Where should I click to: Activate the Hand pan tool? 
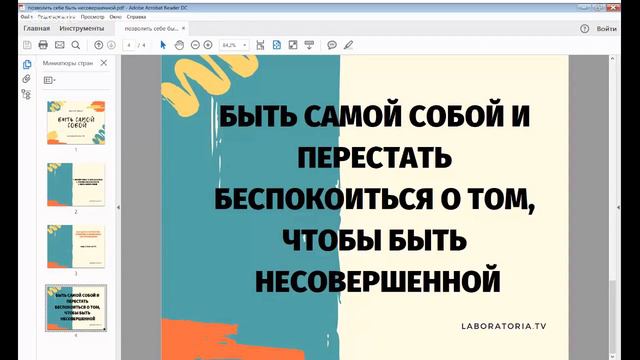click(179, 45)
